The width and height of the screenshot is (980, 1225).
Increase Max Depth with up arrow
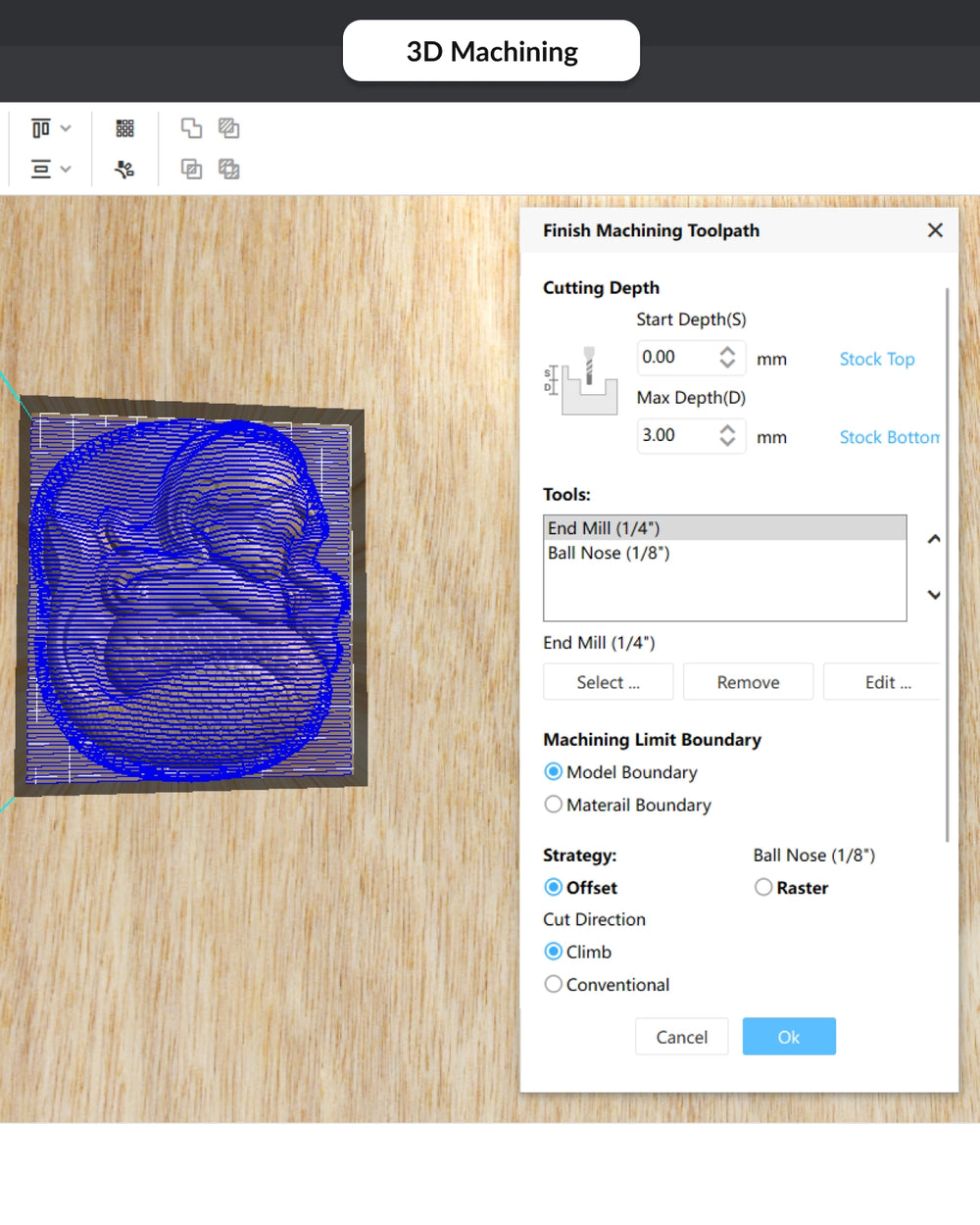pos(727,428)
